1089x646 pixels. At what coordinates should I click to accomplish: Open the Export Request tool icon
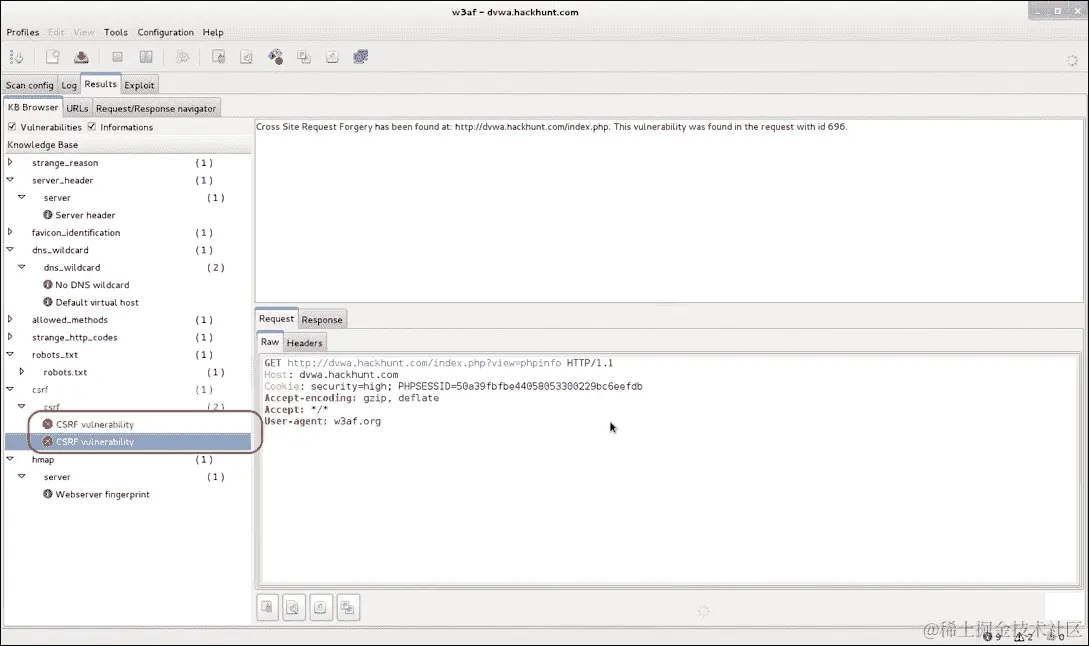tap(304, 57)
